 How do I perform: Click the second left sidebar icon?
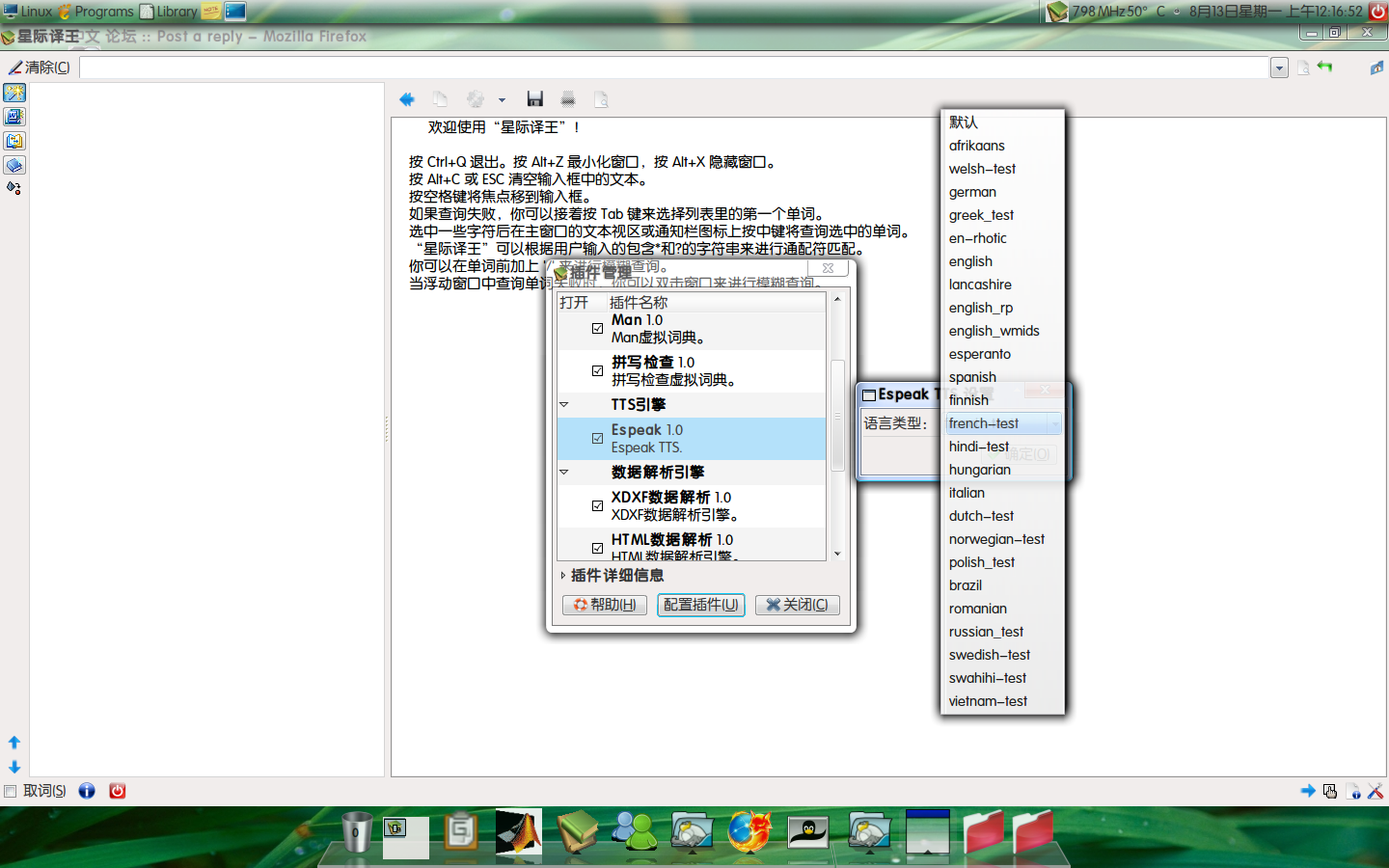click(x=14, y=117)
